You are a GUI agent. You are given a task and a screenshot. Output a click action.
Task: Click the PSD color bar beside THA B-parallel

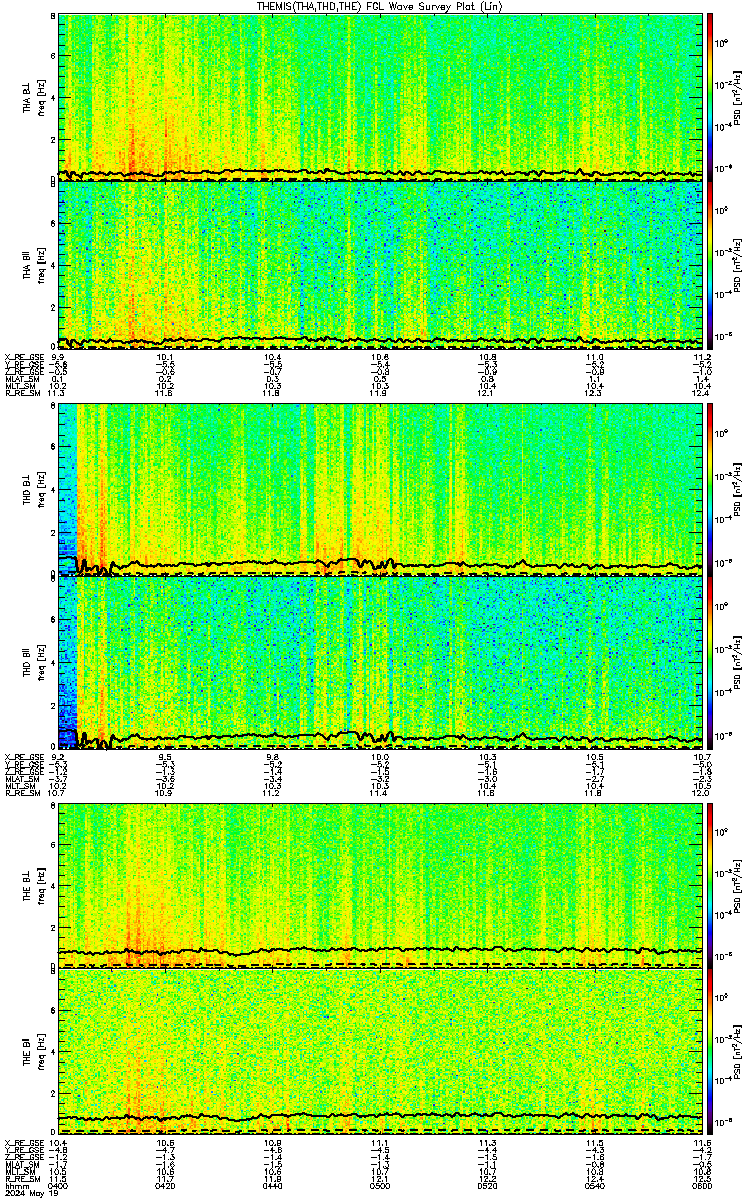[x=712, y=265]
